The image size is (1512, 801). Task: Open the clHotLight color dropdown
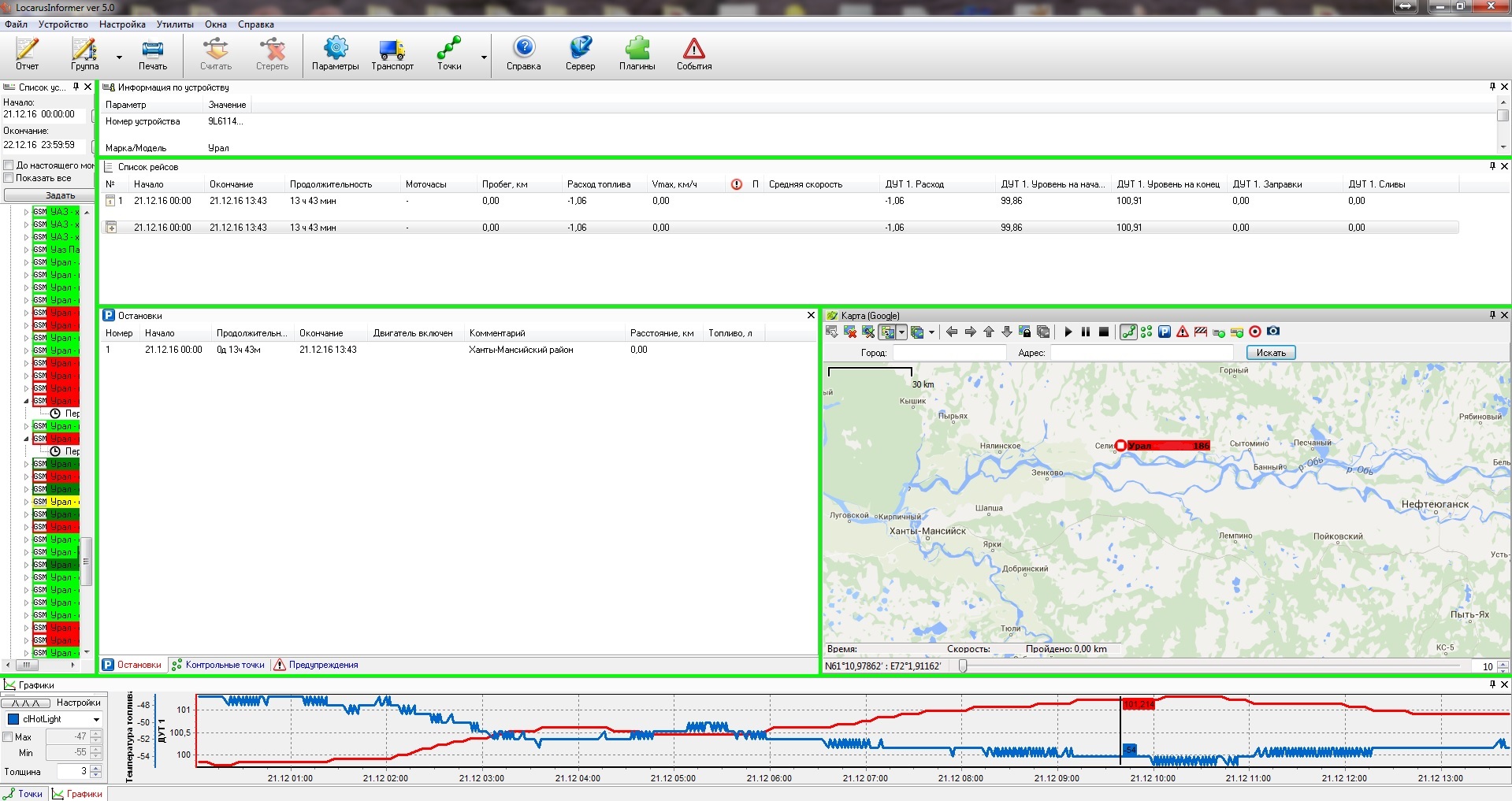96,719
